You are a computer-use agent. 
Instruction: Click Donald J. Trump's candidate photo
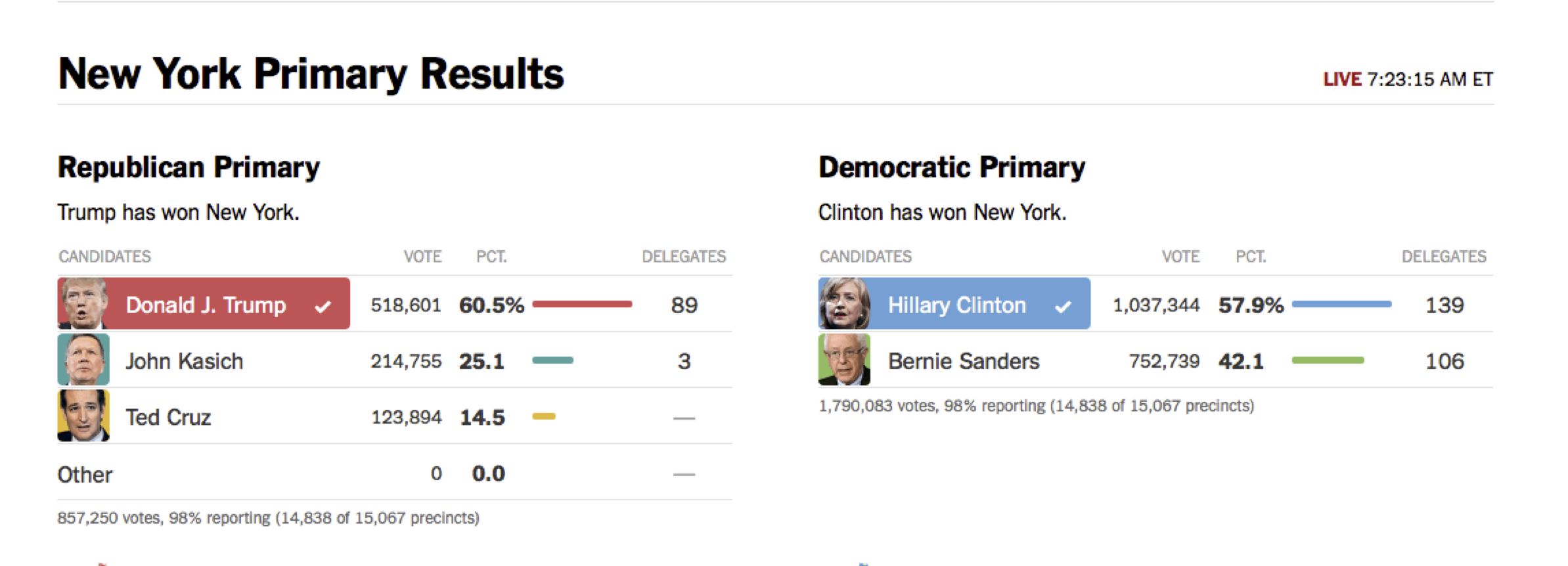[83, 303]
